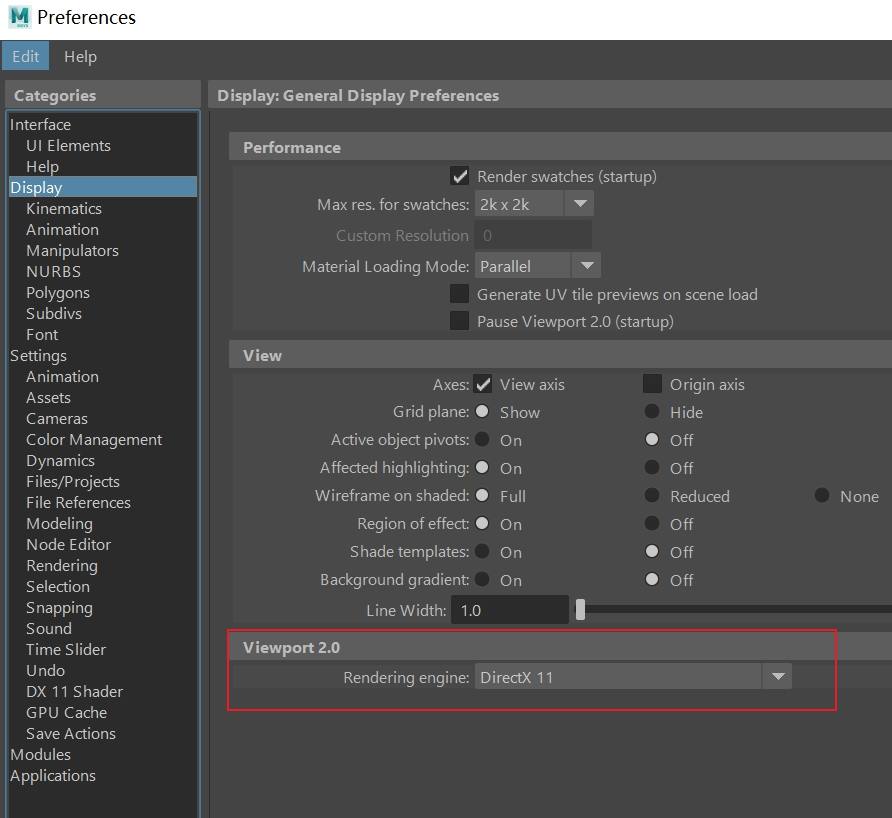Enable Generate UV tile previews on scene load
The image size is (892, 818).
pyautogui.click(x=459, y=294)
